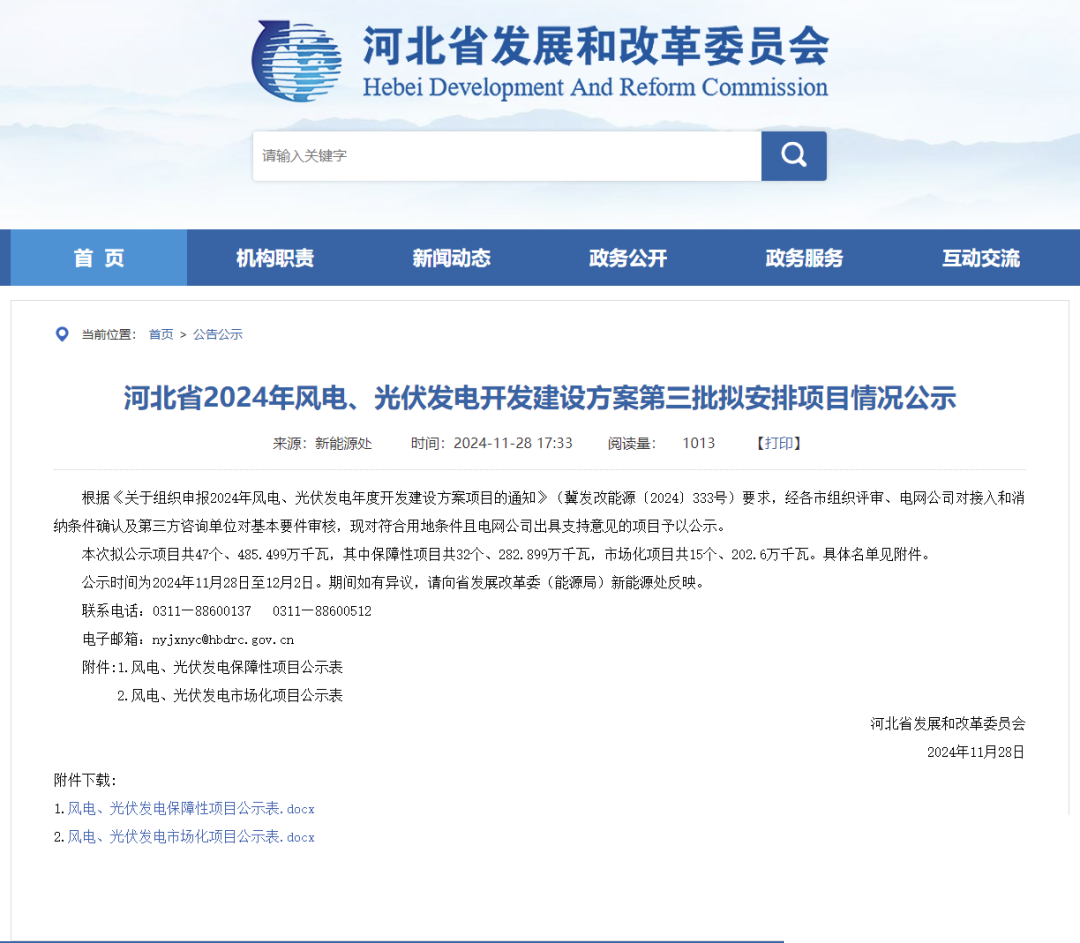
Task: Open the 机构职责 navigation tab
Action: point(275,258)
